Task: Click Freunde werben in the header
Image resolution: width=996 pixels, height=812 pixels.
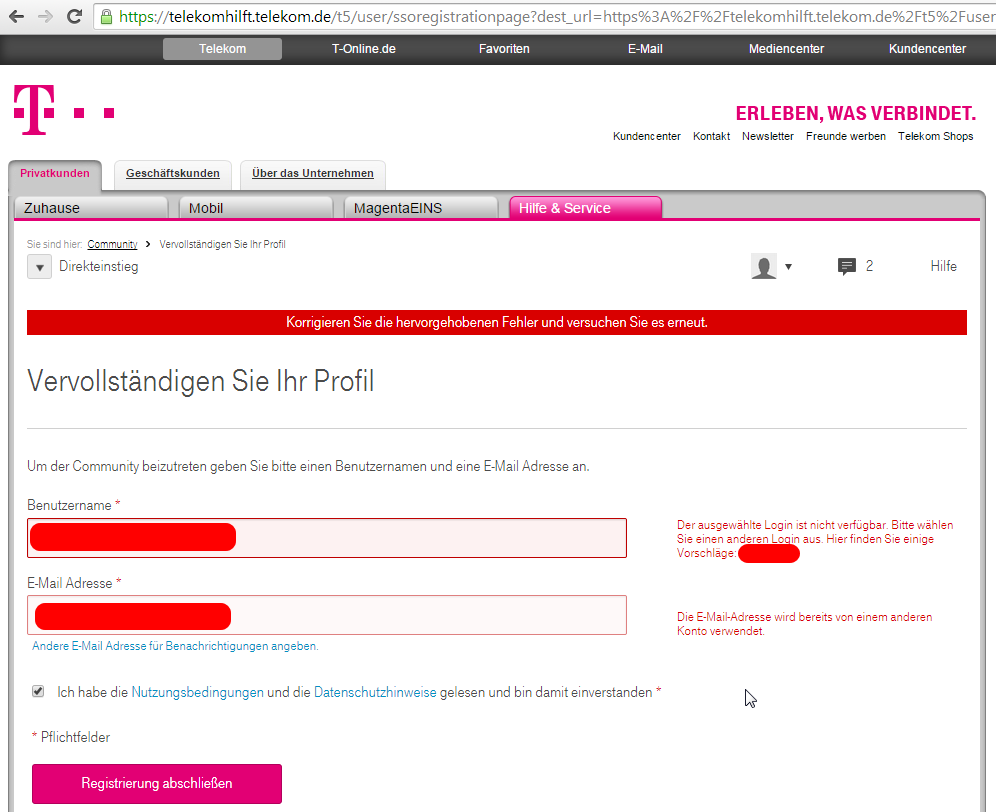Action: click(x=845, y=136)
